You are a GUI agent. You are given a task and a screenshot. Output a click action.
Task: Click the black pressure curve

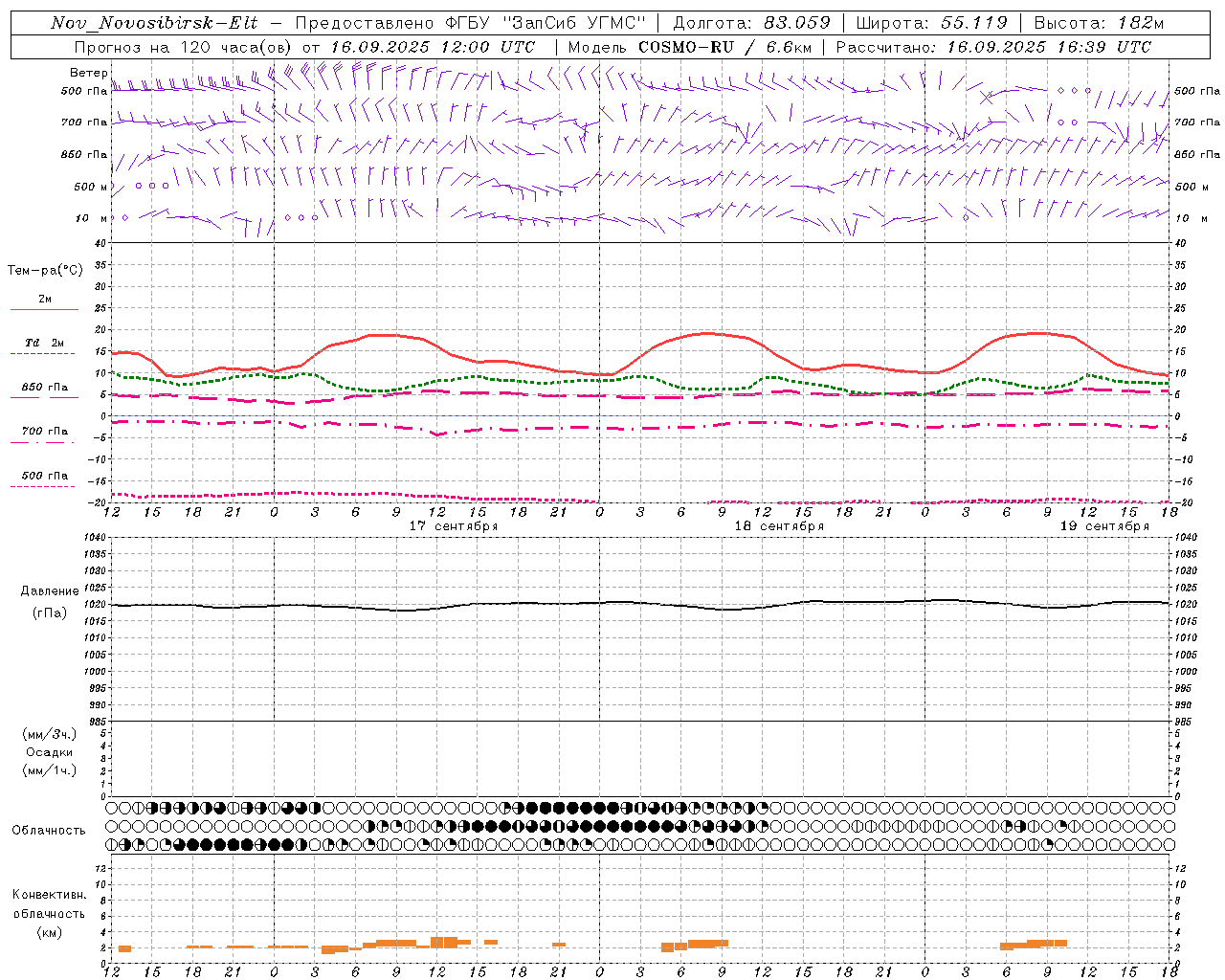point(641,603)
